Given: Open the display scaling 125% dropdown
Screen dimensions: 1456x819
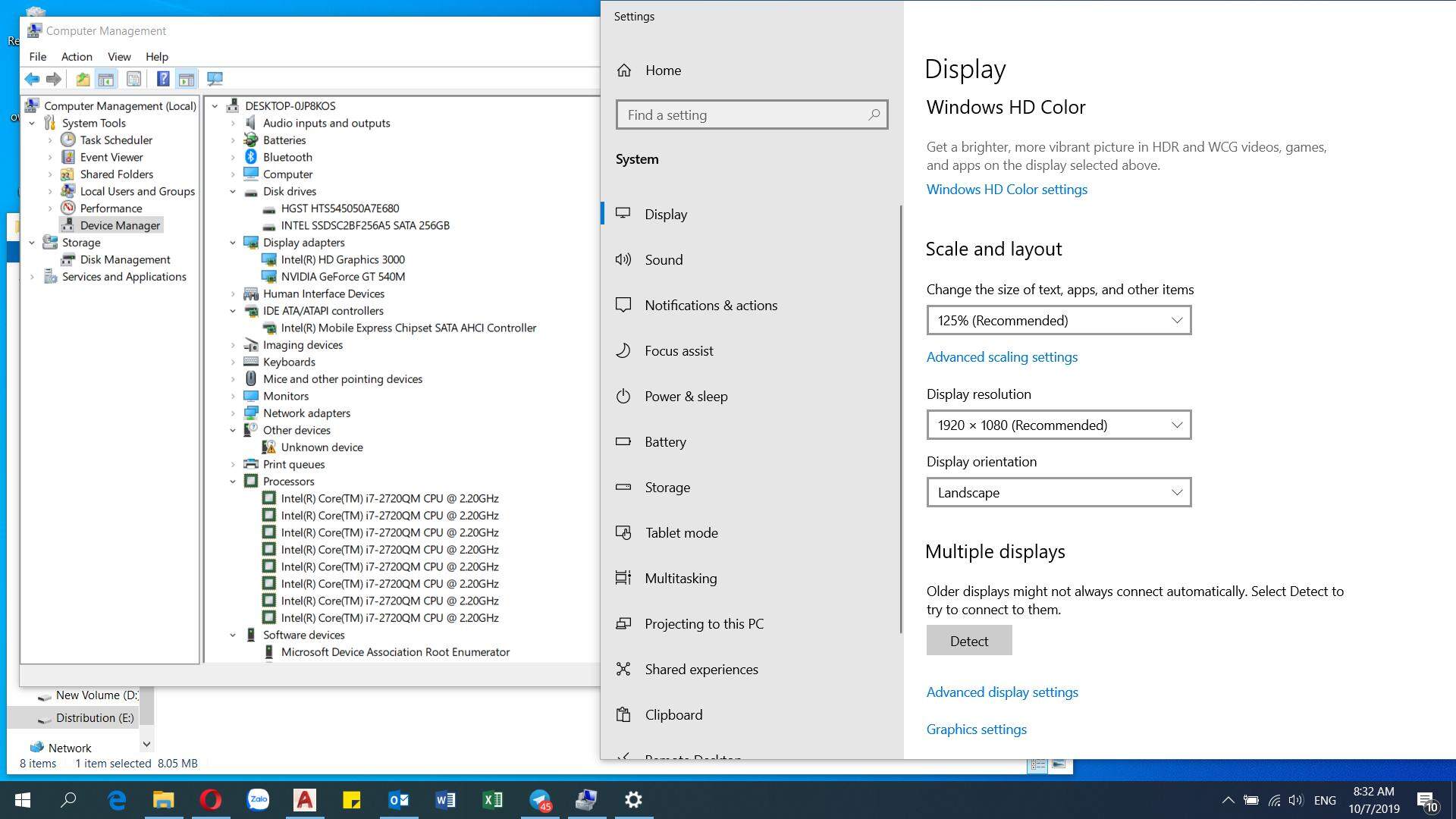Looking at the screenshot, I should point(1059,320).
